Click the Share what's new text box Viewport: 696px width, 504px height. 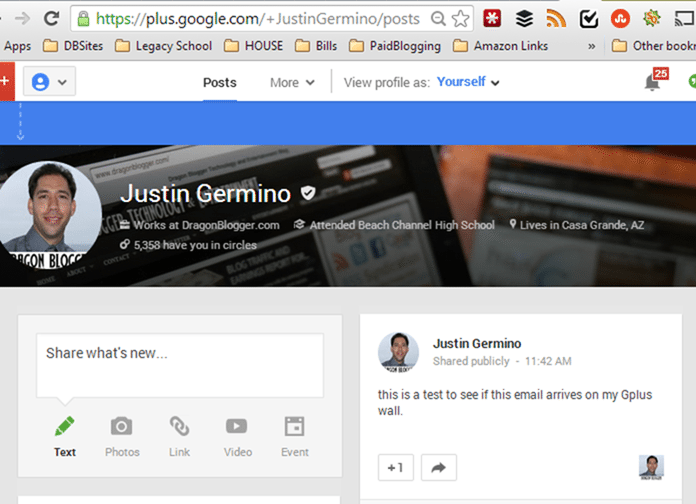180,365
